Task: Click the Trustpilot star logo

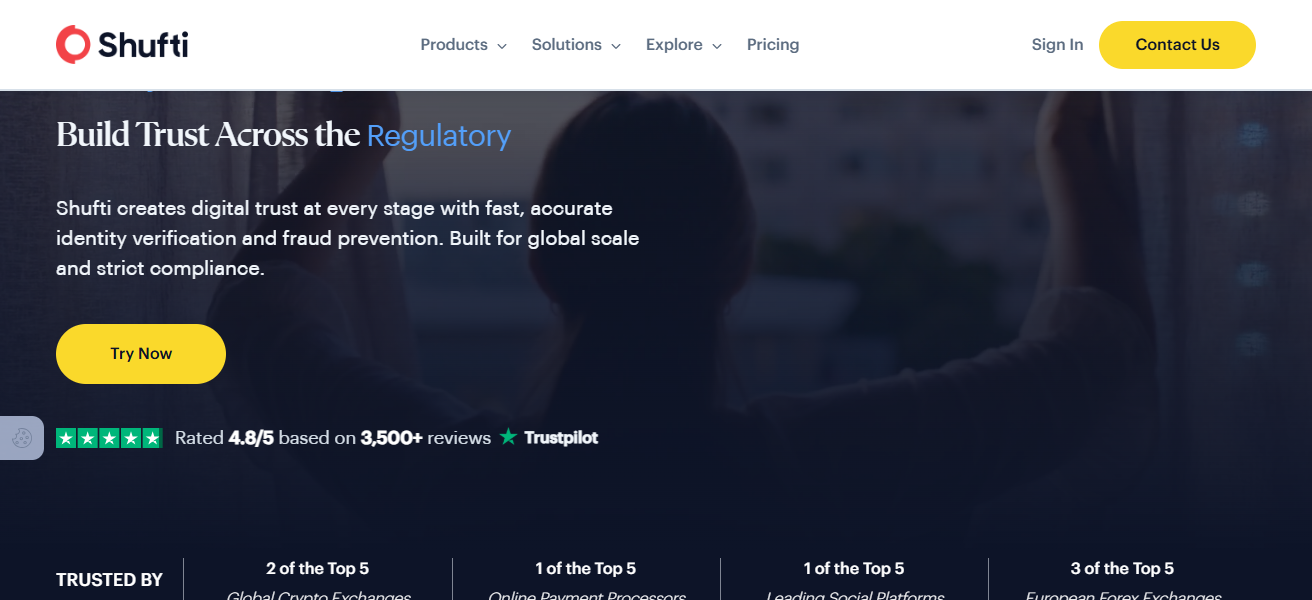Action: (509, 437)
